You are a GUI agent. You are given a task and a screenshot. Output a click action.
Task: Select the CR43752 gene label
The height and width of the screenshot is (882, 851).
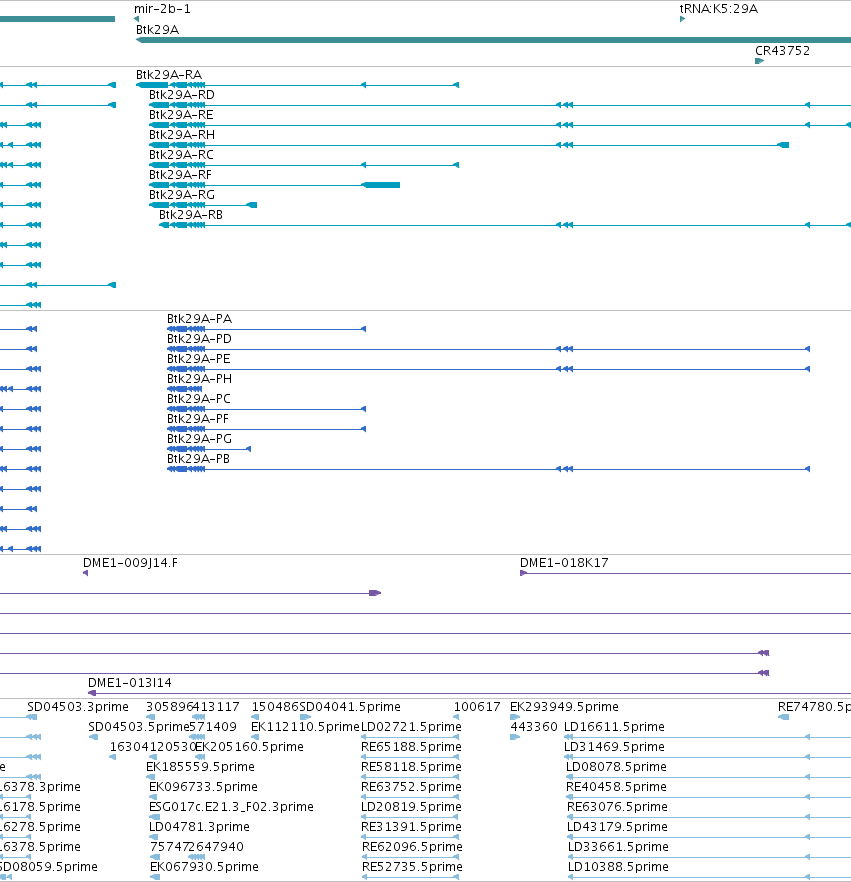tap(782, 51)
